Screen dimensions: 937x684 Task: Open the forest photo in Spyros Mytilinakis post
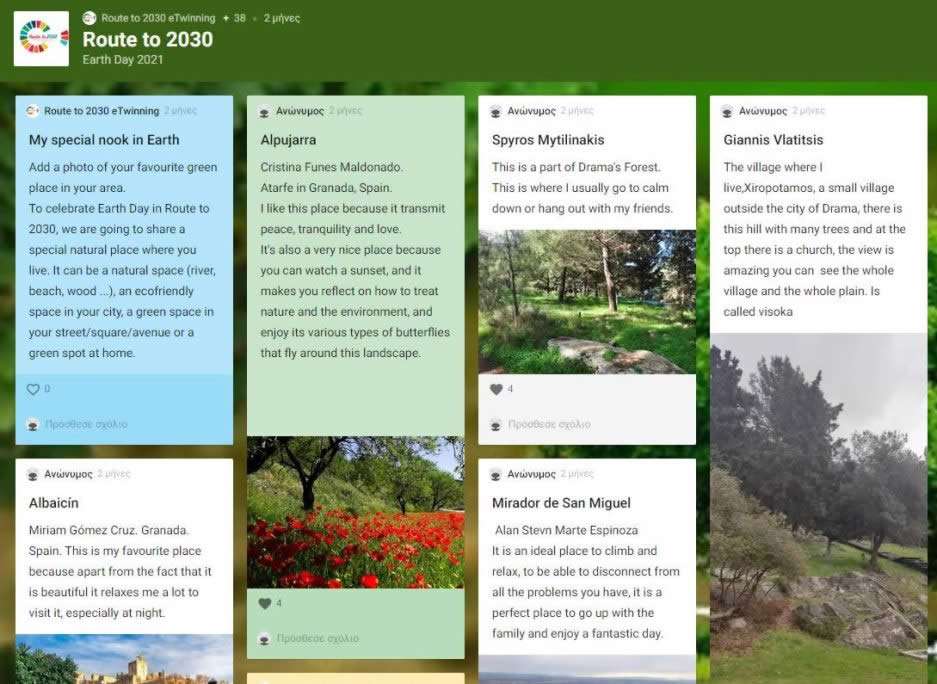click(587, 302)
